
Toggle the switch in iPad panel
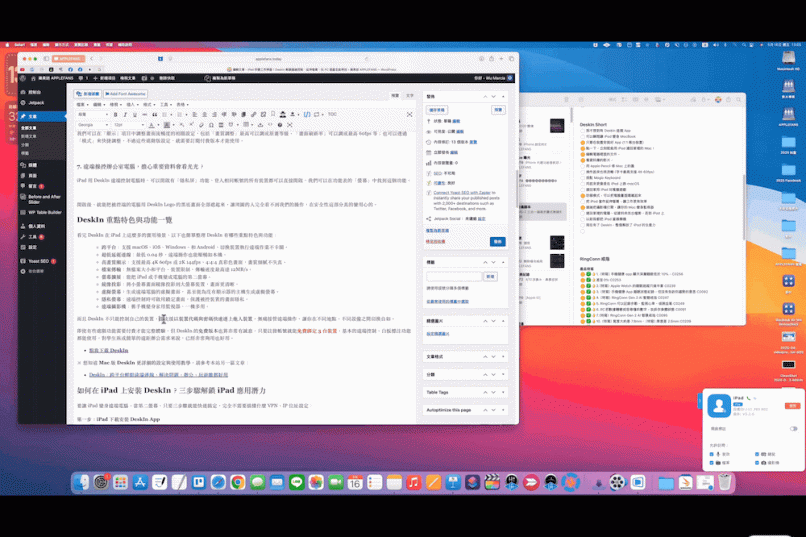click(793, 428)
